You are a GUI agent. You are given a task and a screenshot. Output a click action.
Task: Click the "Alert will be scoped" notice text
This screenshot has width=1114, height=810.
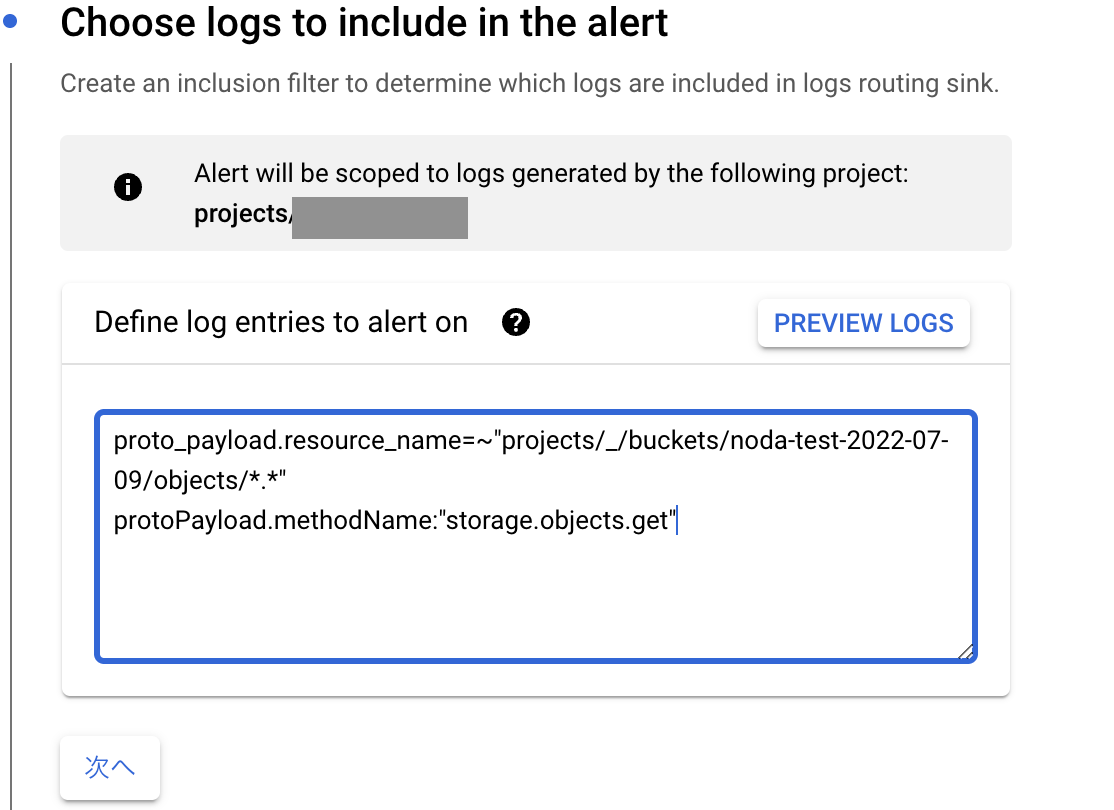[551, 173]
